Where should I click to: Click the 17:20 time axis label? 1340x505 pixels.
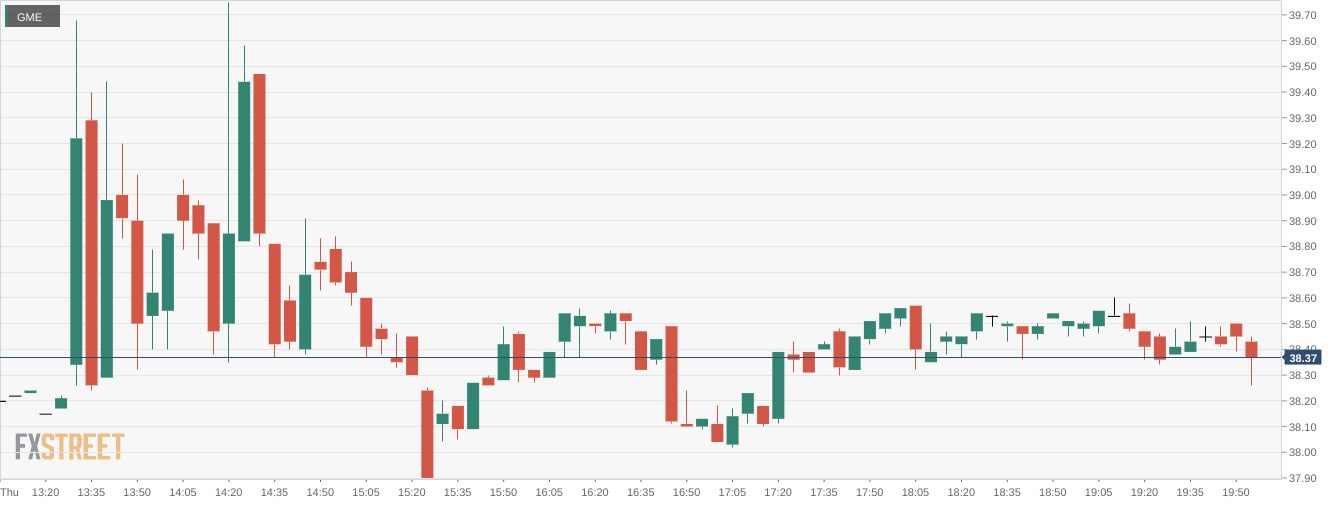(x=778, y=492)
